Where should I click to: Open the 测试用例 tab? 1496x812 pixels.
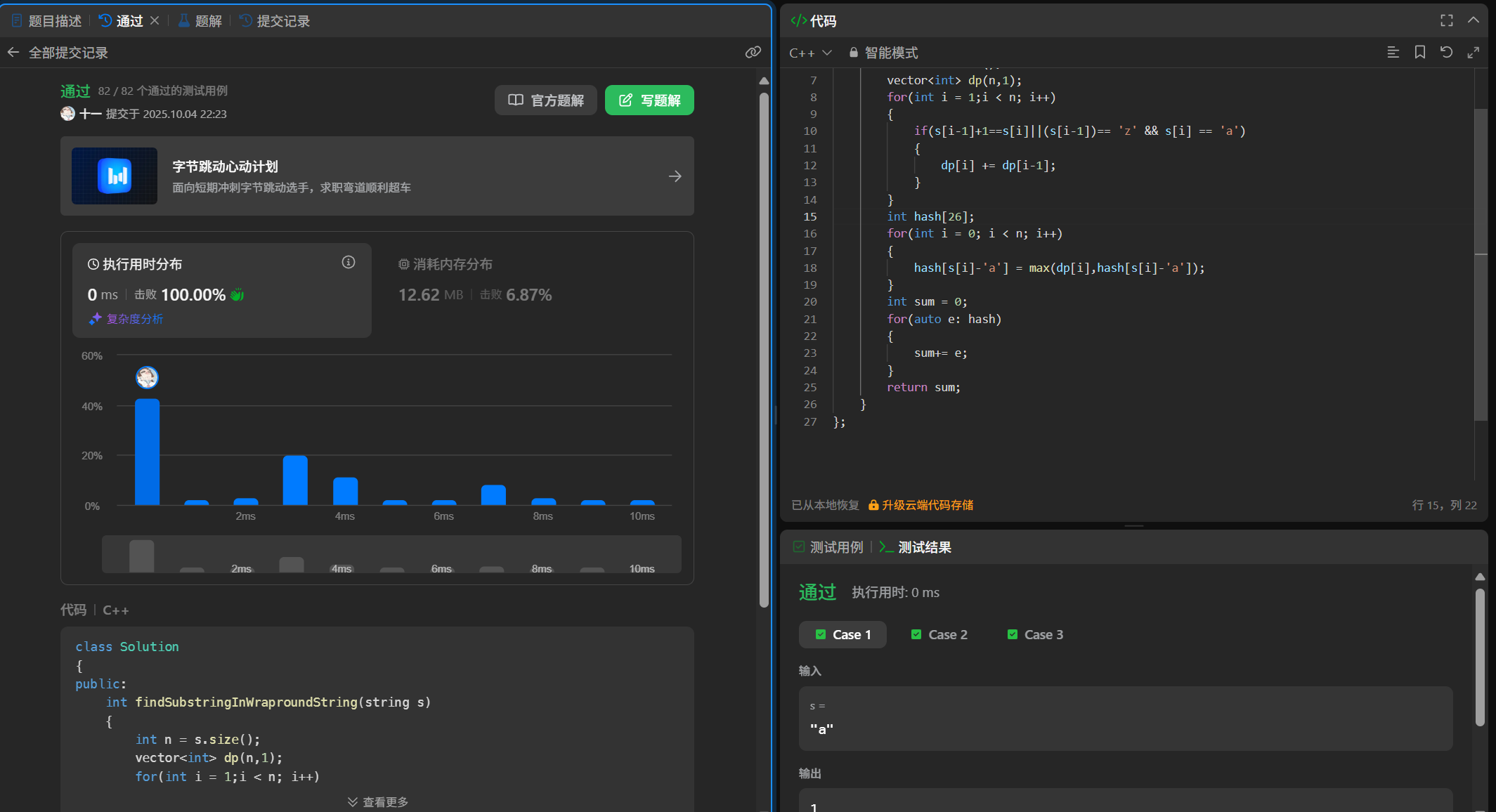tap(828, 547)
